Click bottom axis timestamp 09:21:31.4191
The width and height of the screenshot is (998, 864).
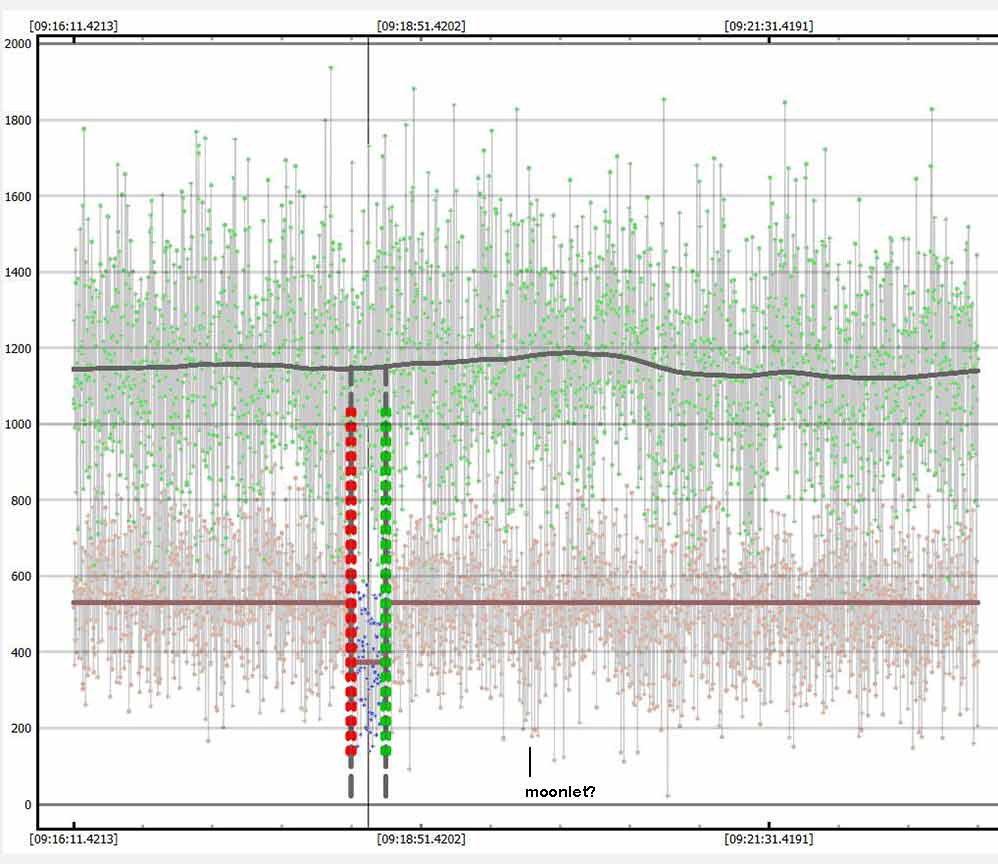(768, 840)
